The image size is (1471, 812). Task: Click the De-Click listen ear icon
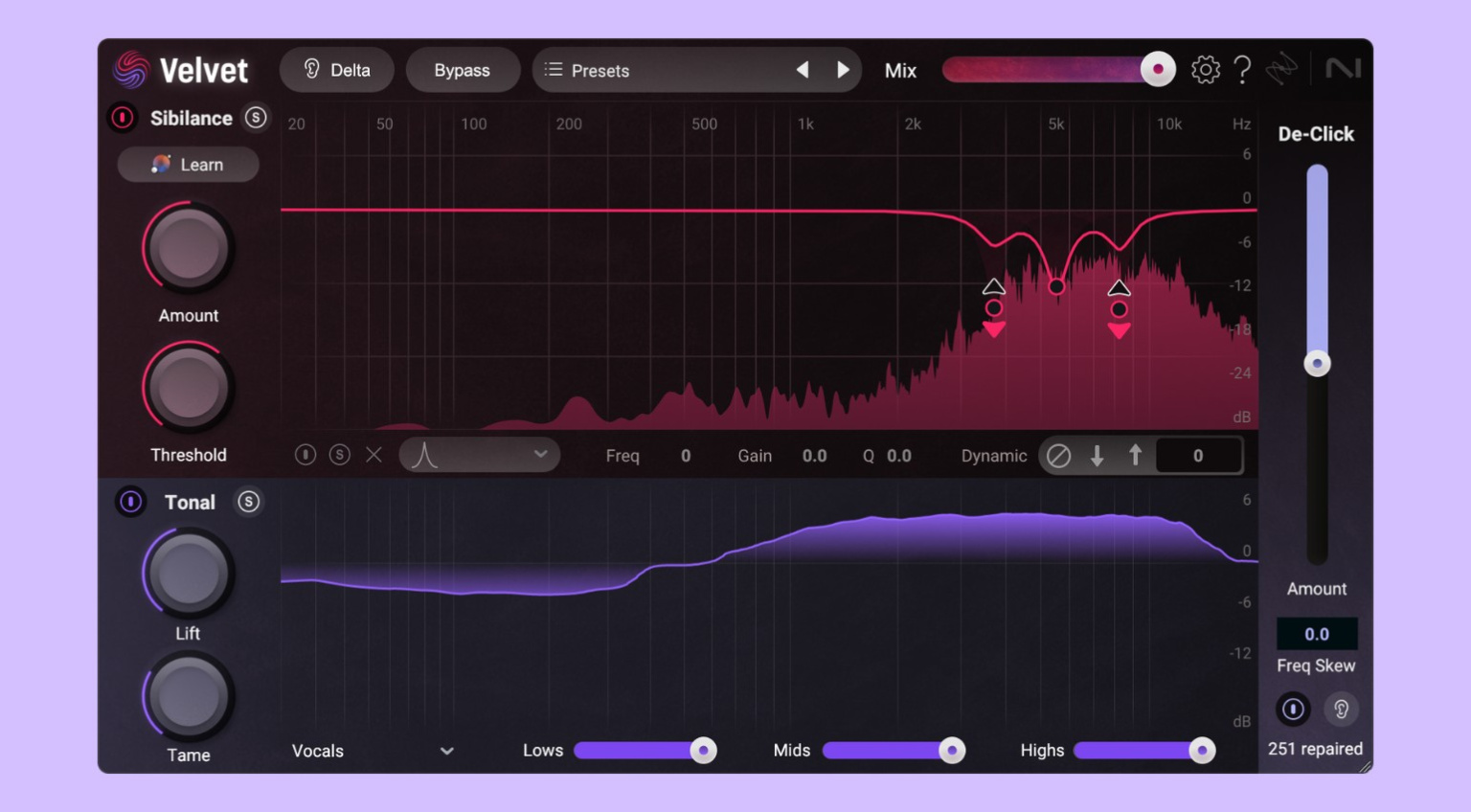pos(1341,710)
